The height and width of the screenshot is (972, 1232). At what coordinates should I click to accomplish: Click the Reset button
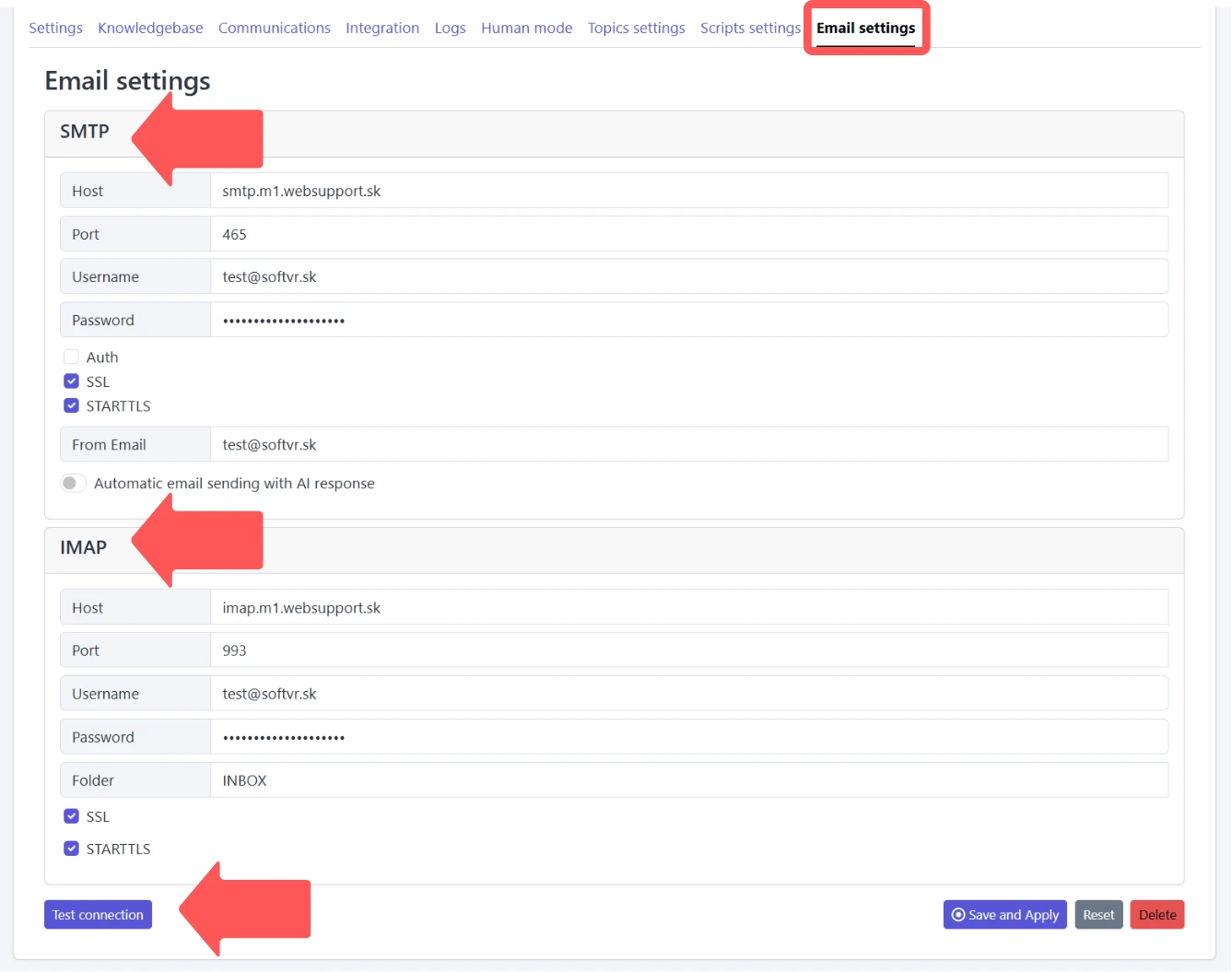point(1098,914)
